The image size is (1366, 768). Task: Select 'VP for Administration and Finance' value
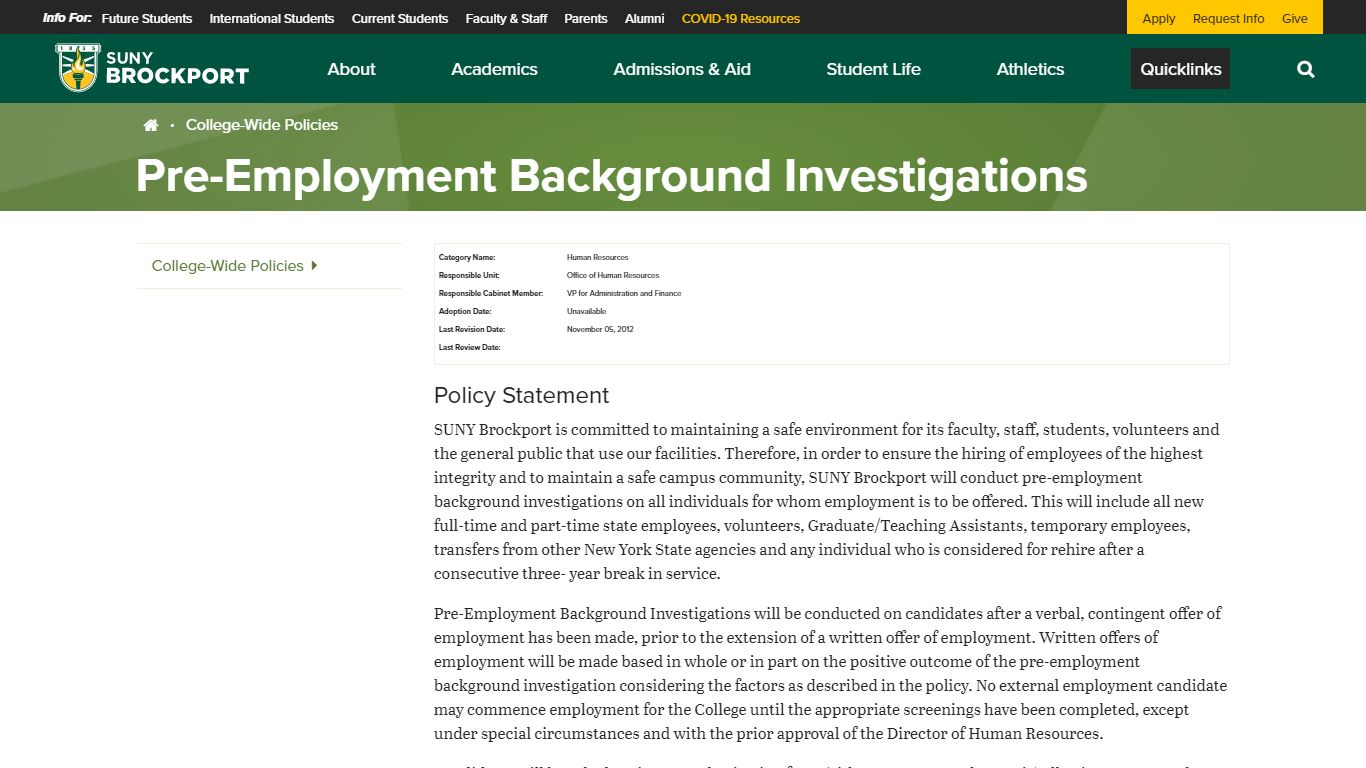[624, 293]
